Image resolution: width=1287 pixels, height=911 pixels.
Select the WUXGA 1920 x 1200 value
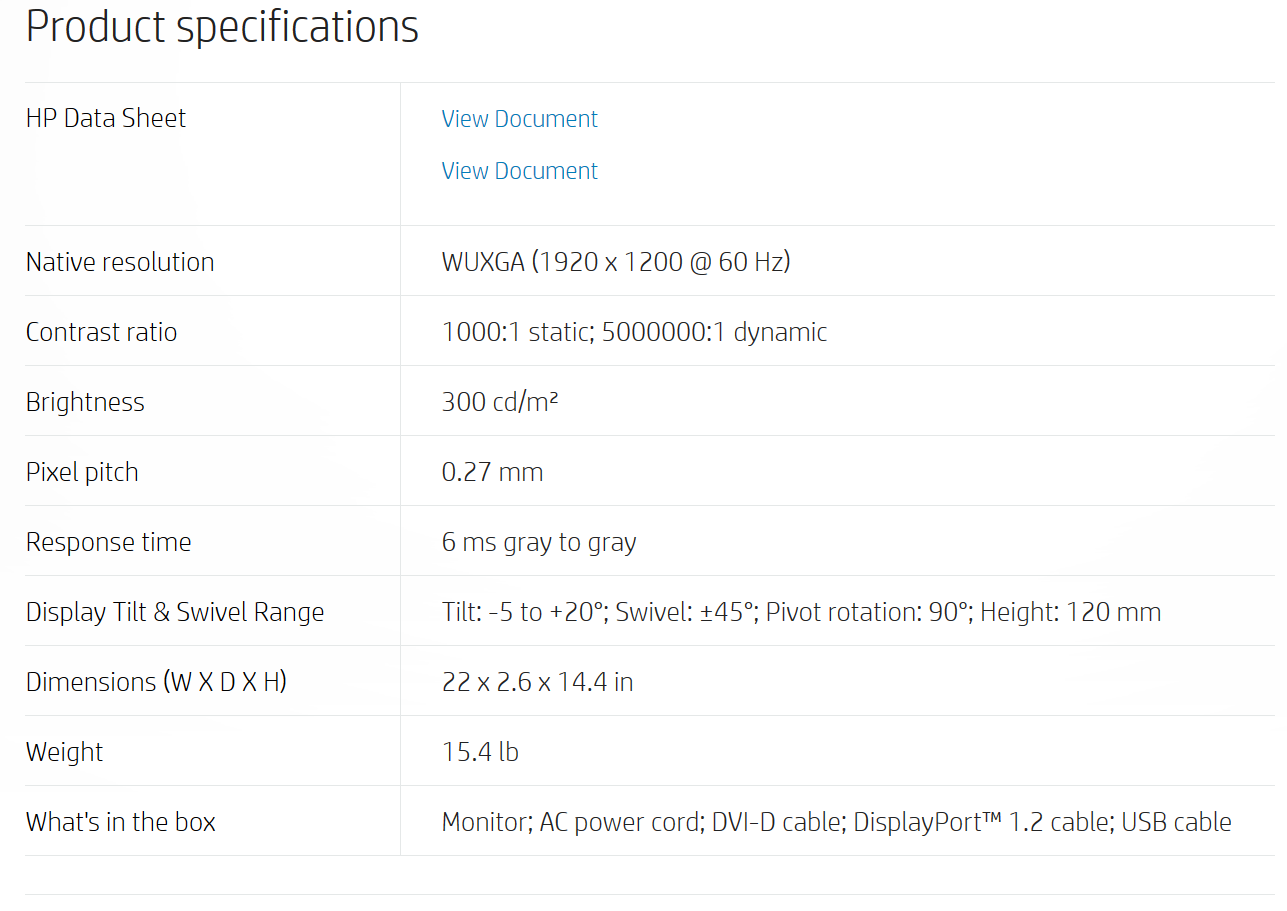point(616,262)
